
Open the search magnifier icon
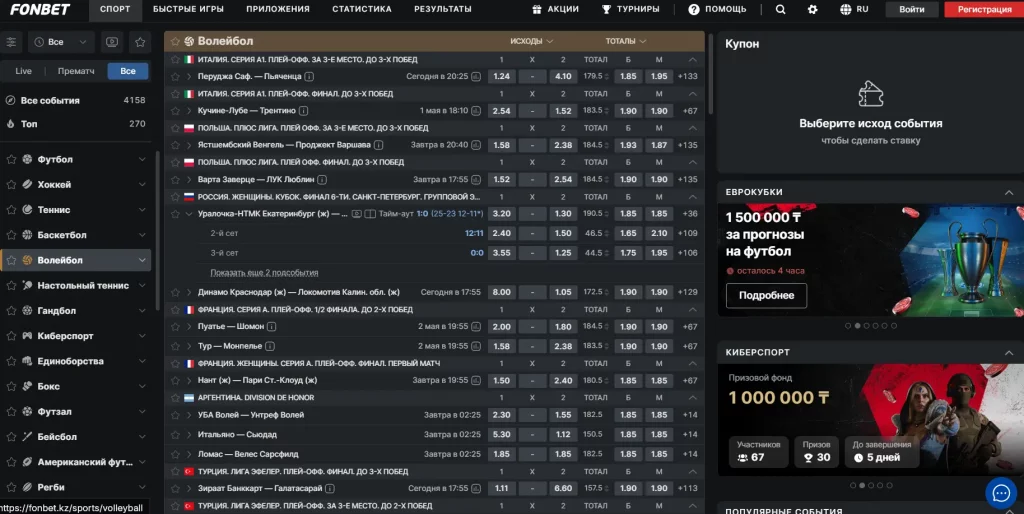[x=780, y=9]
